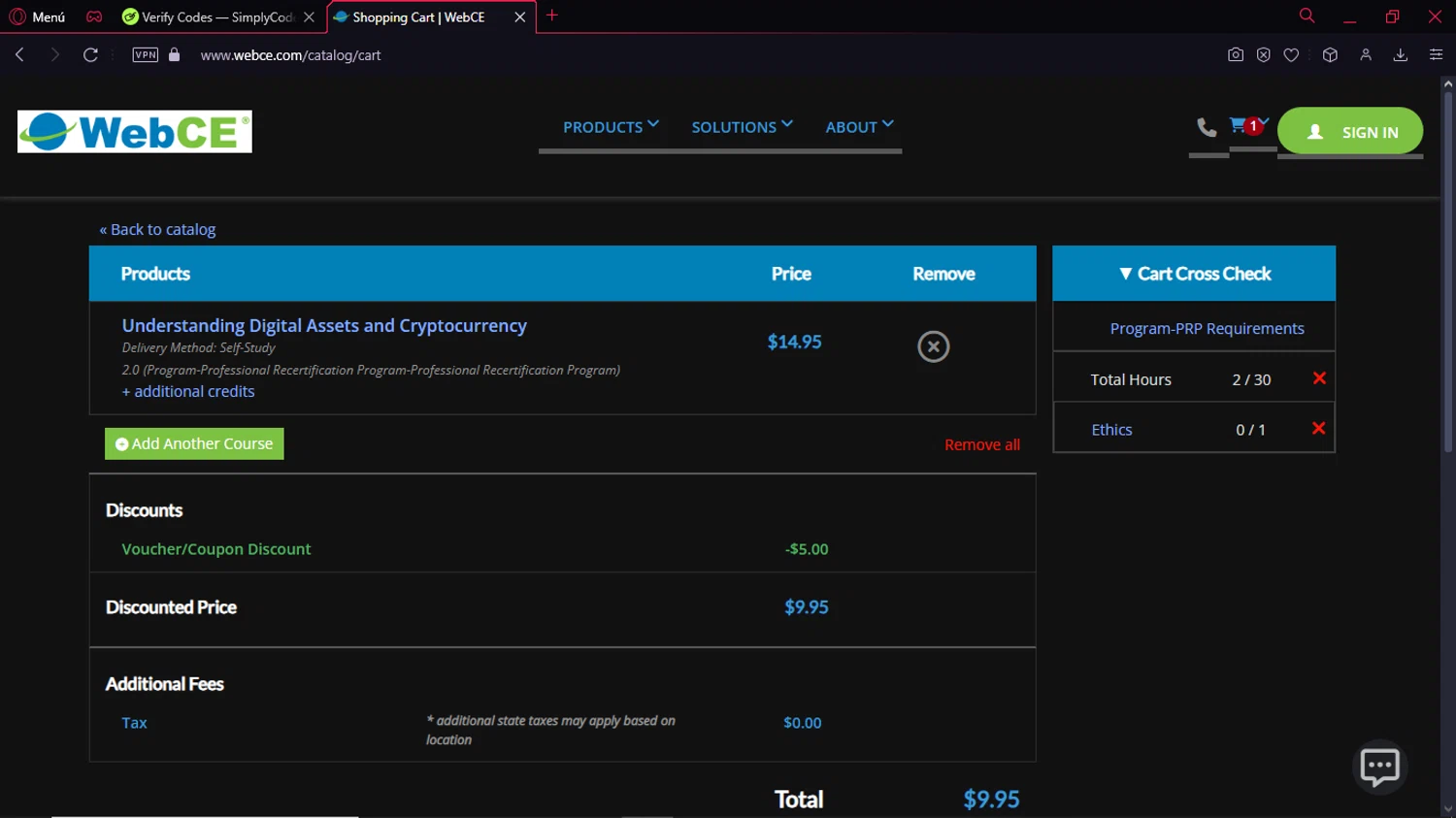The width and height of the screenshot is (1456, 818).
Task: Click the Remove all link
Action: [981, 444]
